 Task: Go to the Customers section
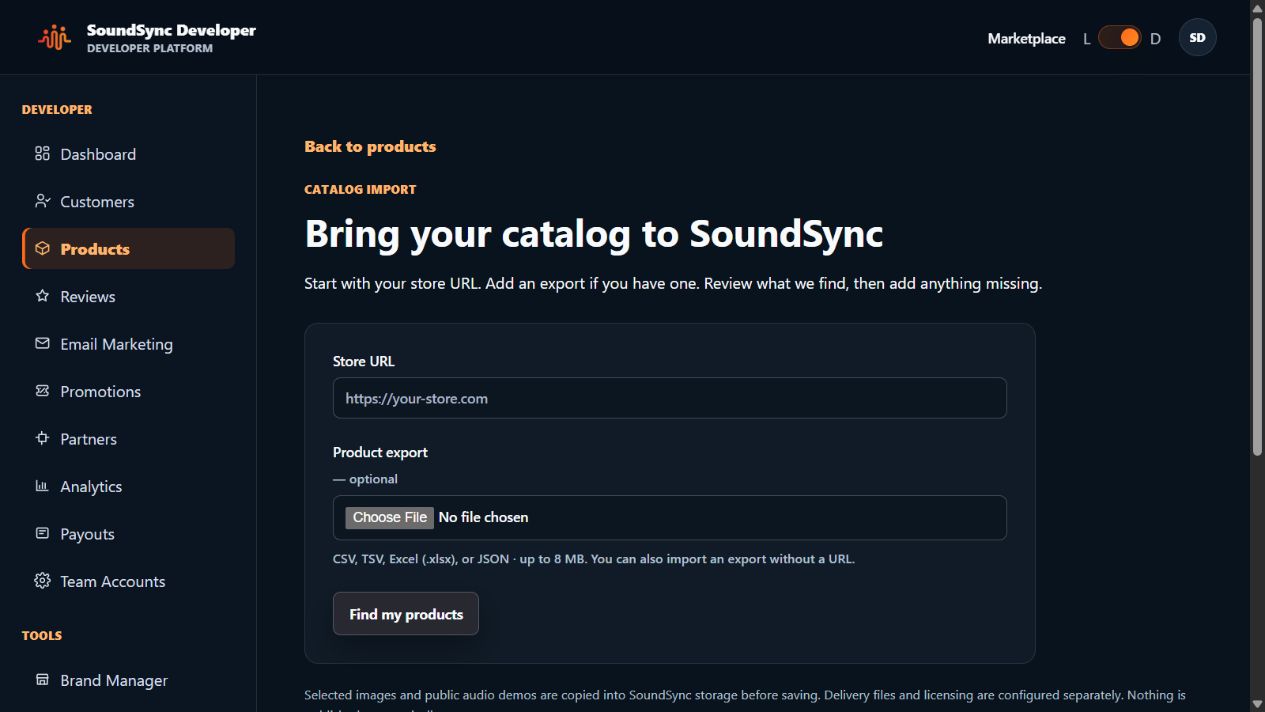pos(128,201)
